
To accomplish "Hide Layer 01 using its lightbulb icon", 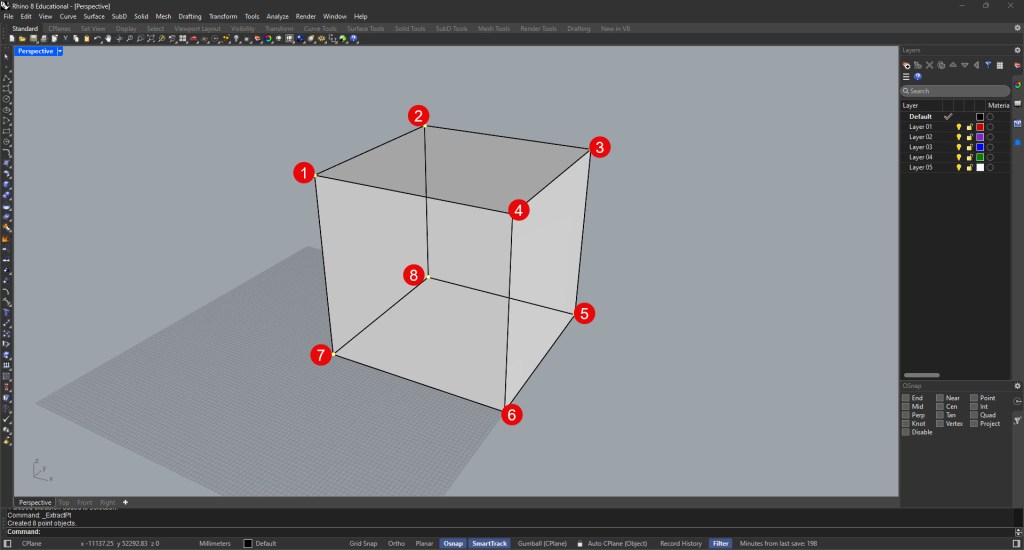I will (958, 127).
